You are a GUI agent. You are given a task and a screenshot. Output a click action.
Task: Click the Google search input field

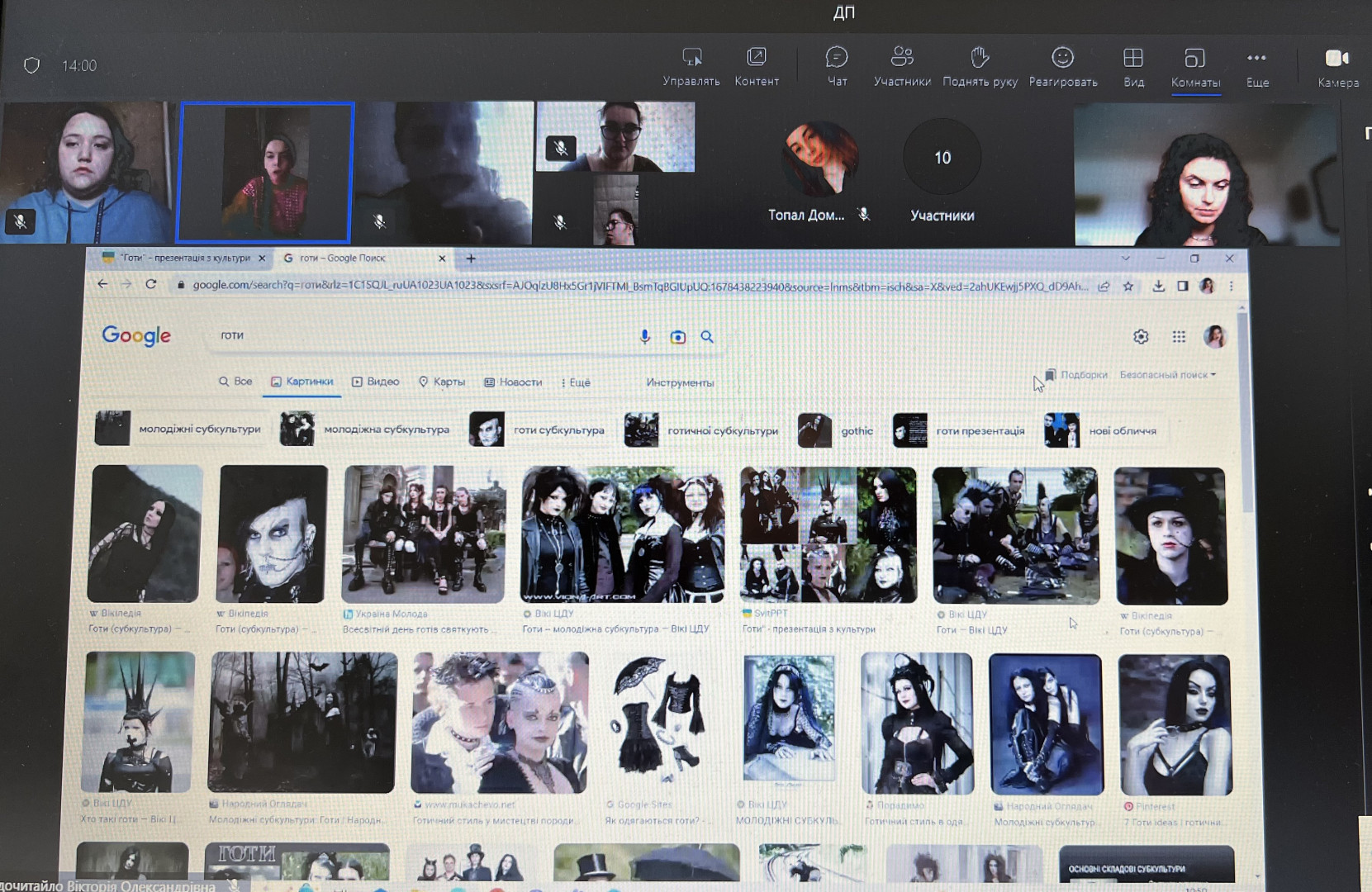tap(413, 335)
